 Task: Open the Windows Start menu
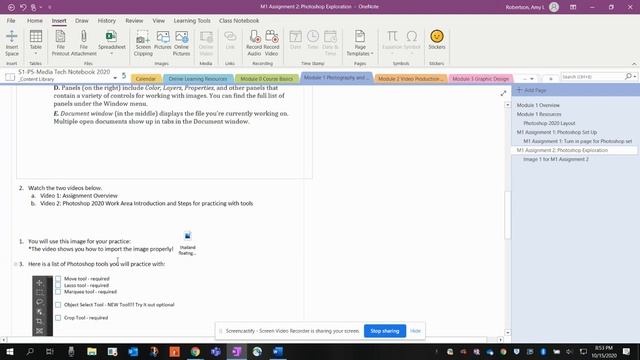(9, 351)
